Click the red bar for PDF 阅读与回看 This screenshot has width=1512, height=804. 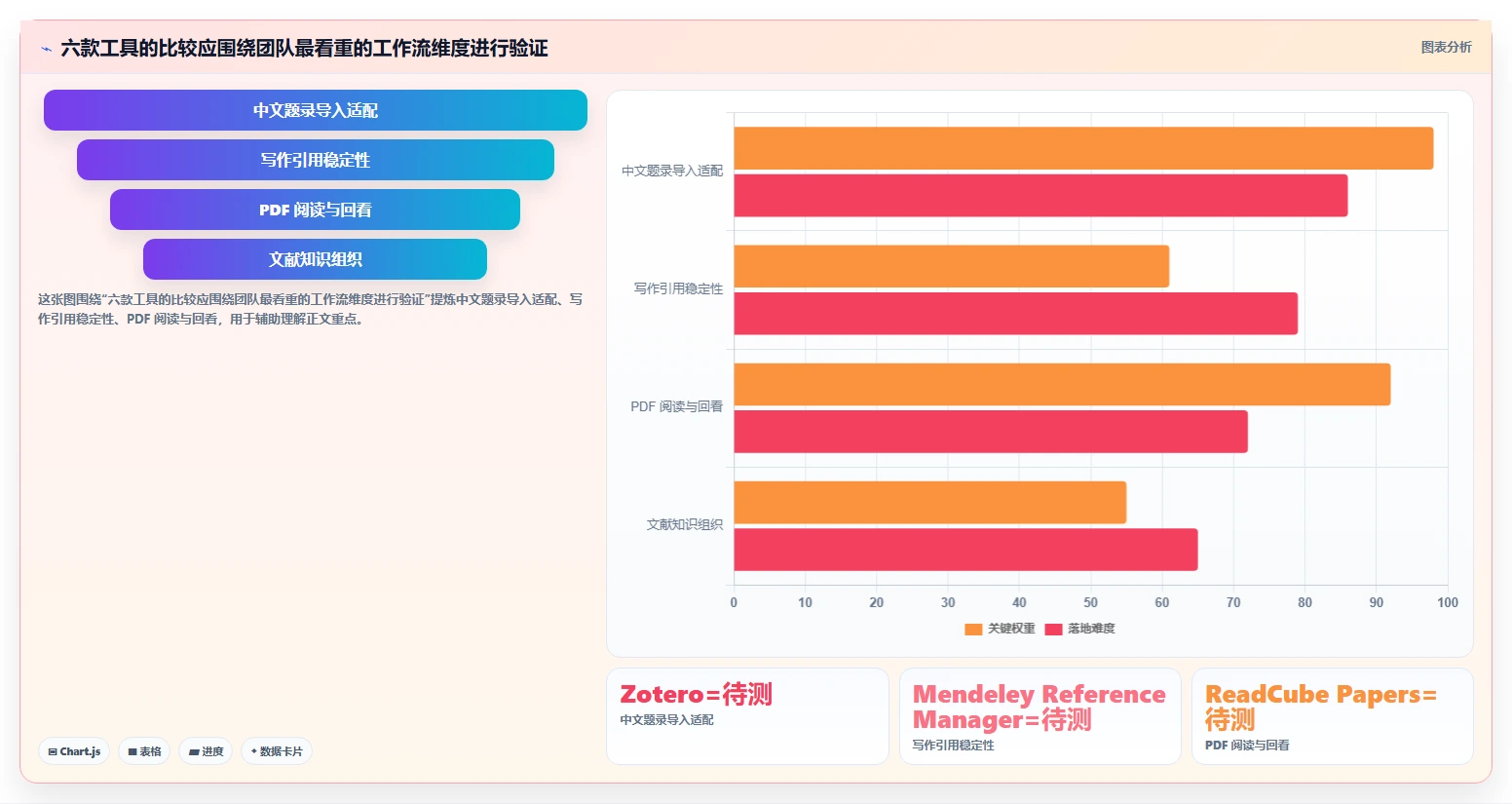(991, 432)
